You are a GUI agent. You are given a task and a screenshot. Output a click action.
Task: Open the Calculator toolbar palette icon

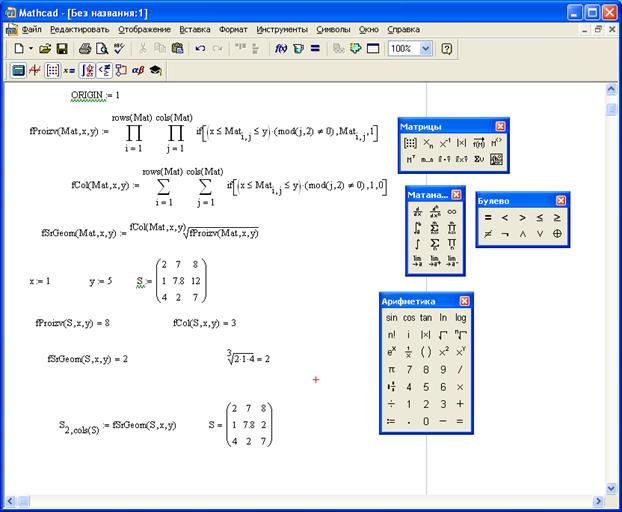[18, 71]
